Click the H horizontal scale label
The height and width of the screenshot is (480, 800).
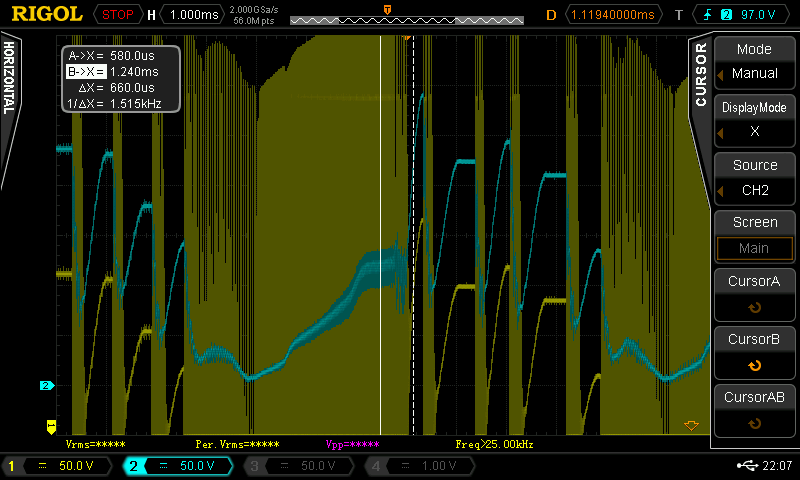(x=151, y=15)
